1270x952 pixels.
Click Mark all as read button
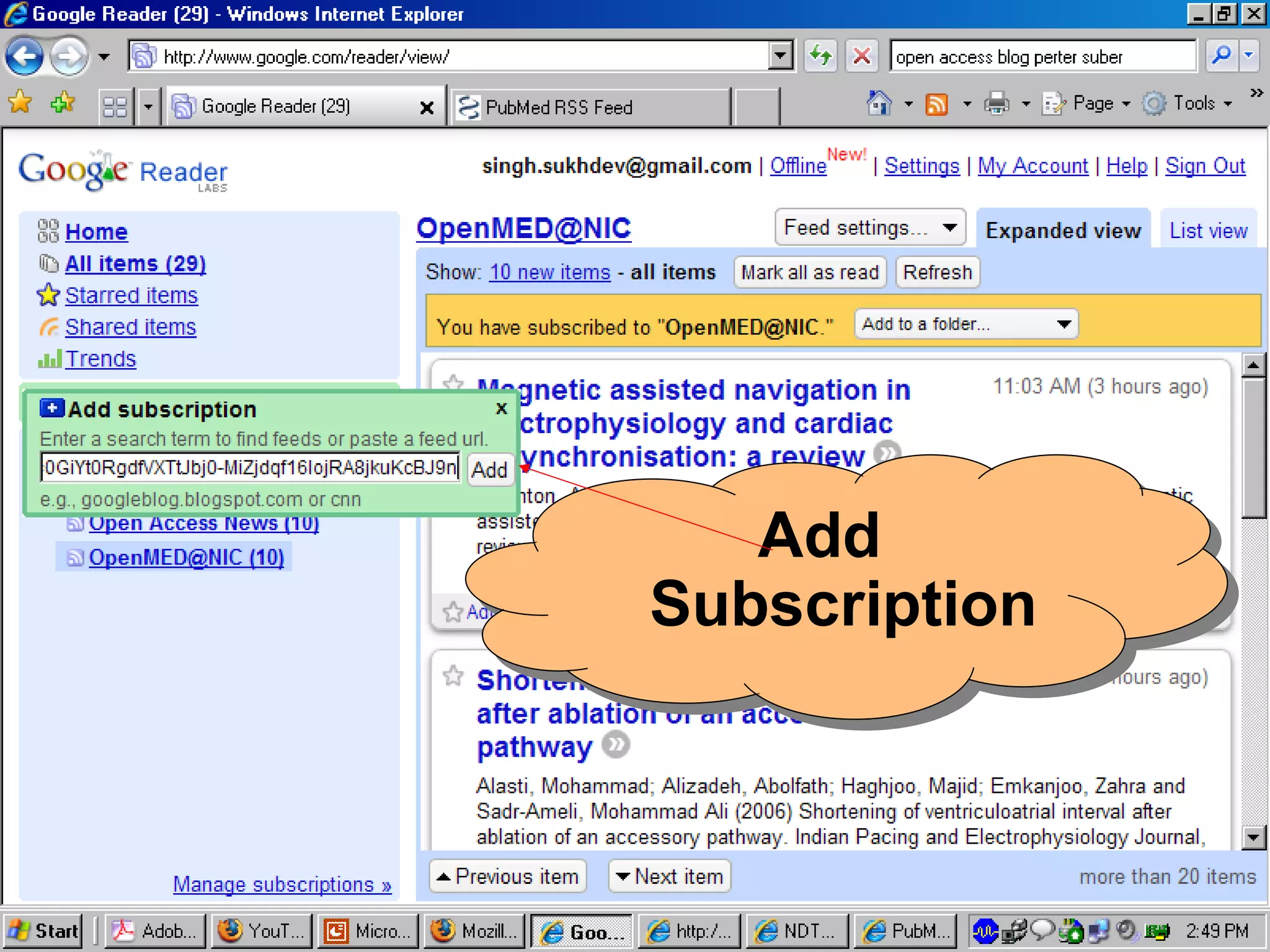(x=810, y=272)
